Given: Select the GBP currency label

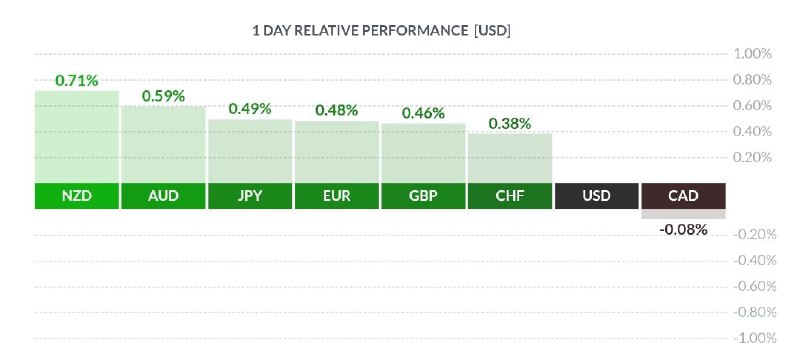Looking at the screenshot, I should point(423,196).
